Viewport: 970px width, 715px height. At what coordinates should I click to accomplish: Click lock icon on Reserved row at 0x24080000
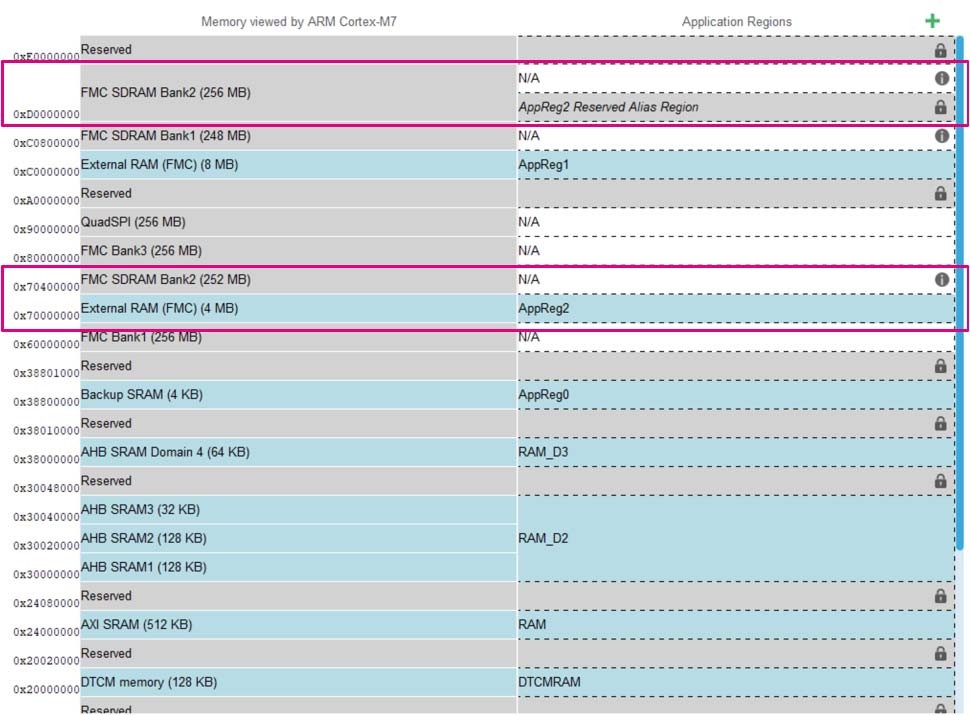click(x=940, y=596)
